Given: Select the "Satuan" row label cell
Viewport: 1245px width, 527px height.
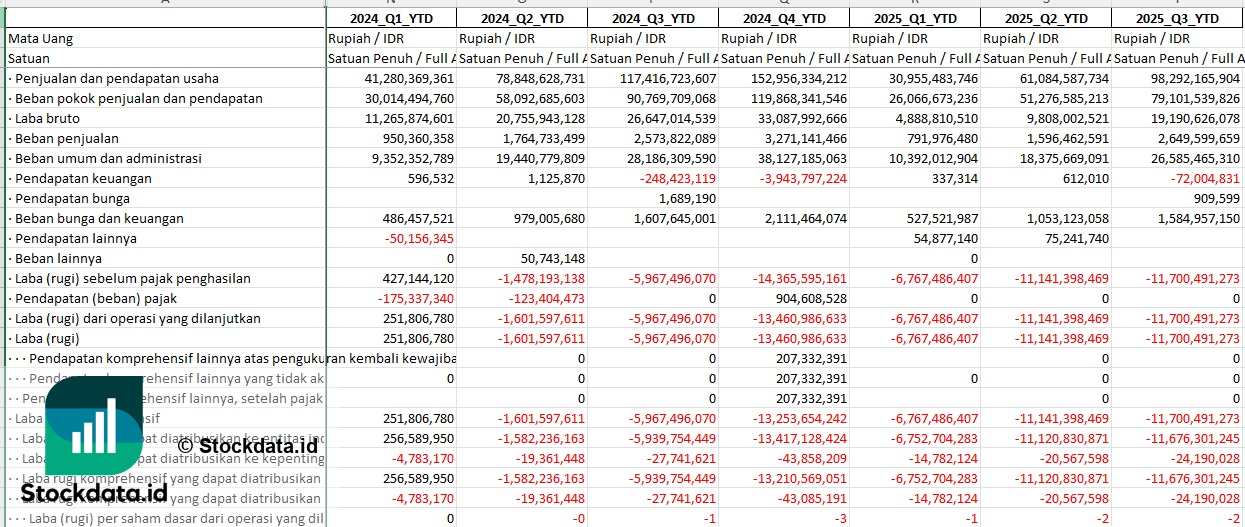Looking at the screenshot, I should click(x=28, y=58).
